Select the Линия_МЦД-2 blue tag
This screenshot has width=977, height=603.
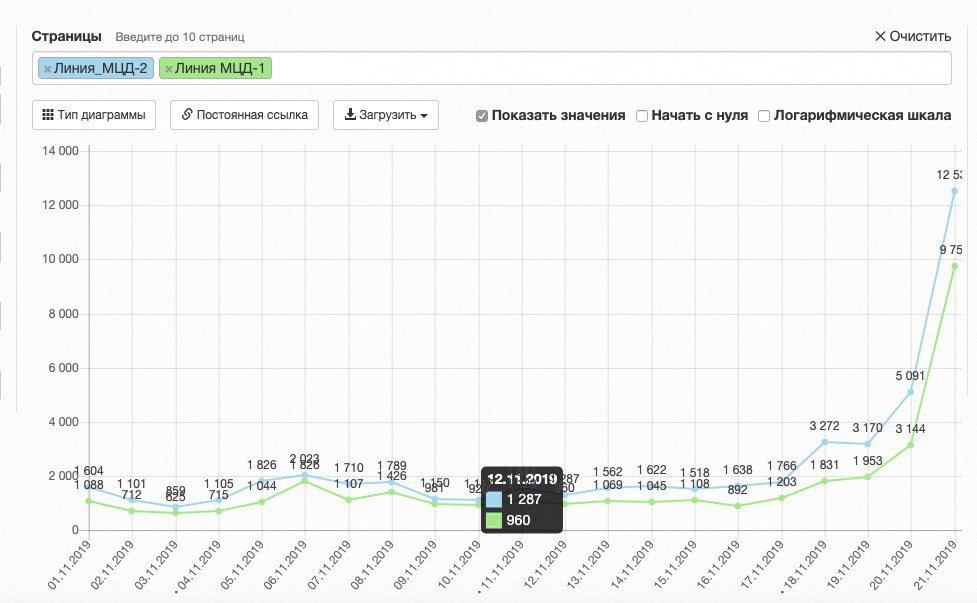(96, 69)
